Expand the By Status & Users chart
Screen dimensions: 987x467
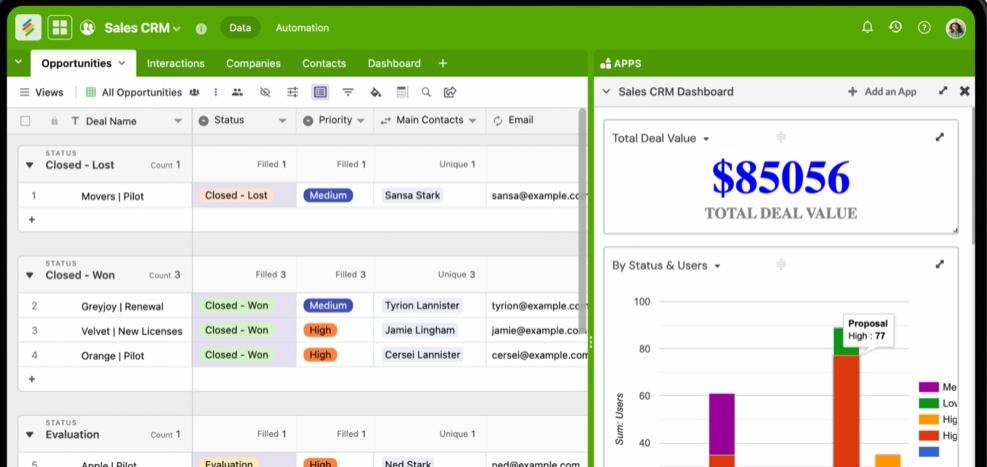point(940,264)
